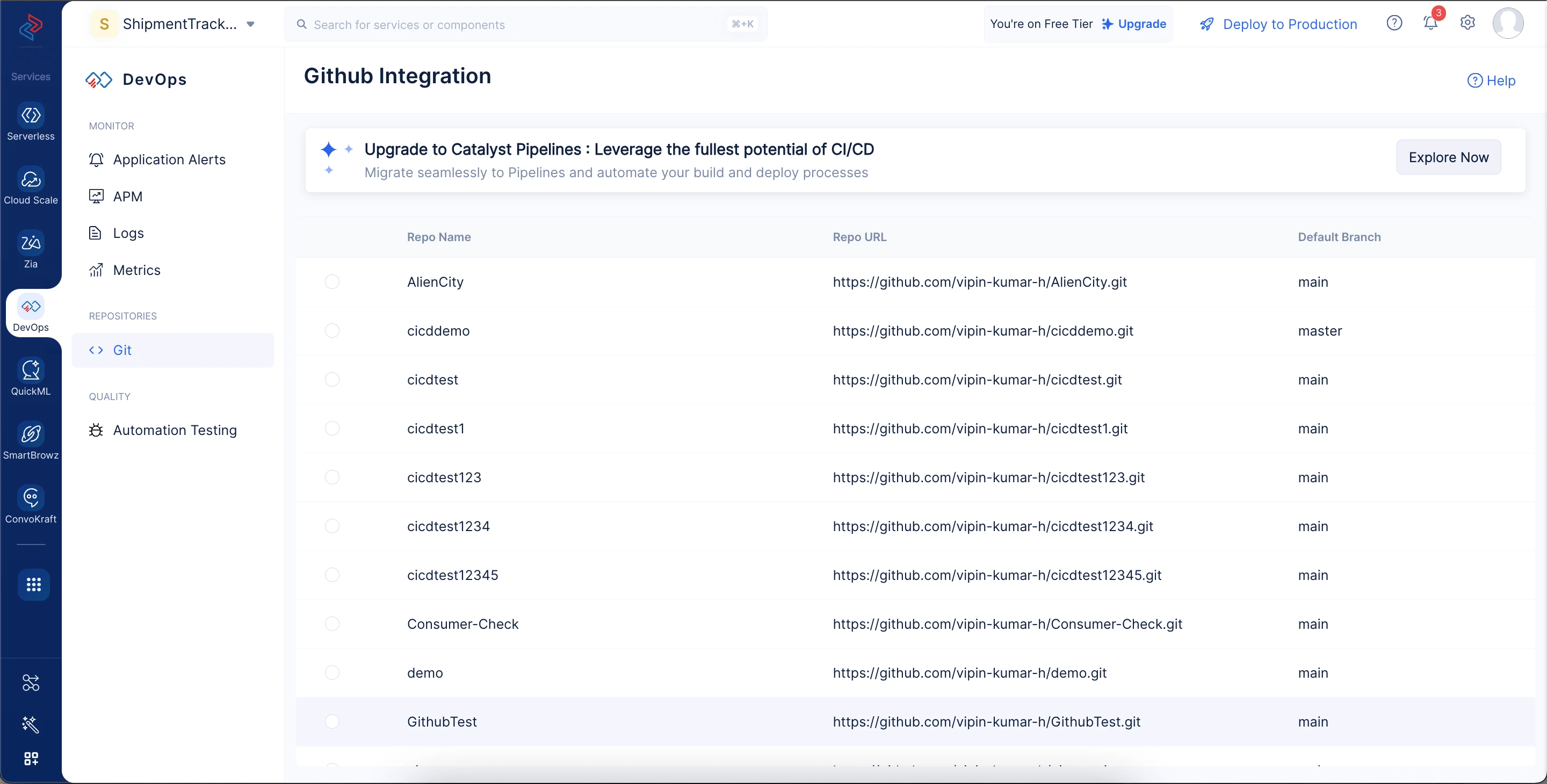This screenshot has height=784, width=1547.
Task: Open the Serverless service
Action: click(31, 122)
